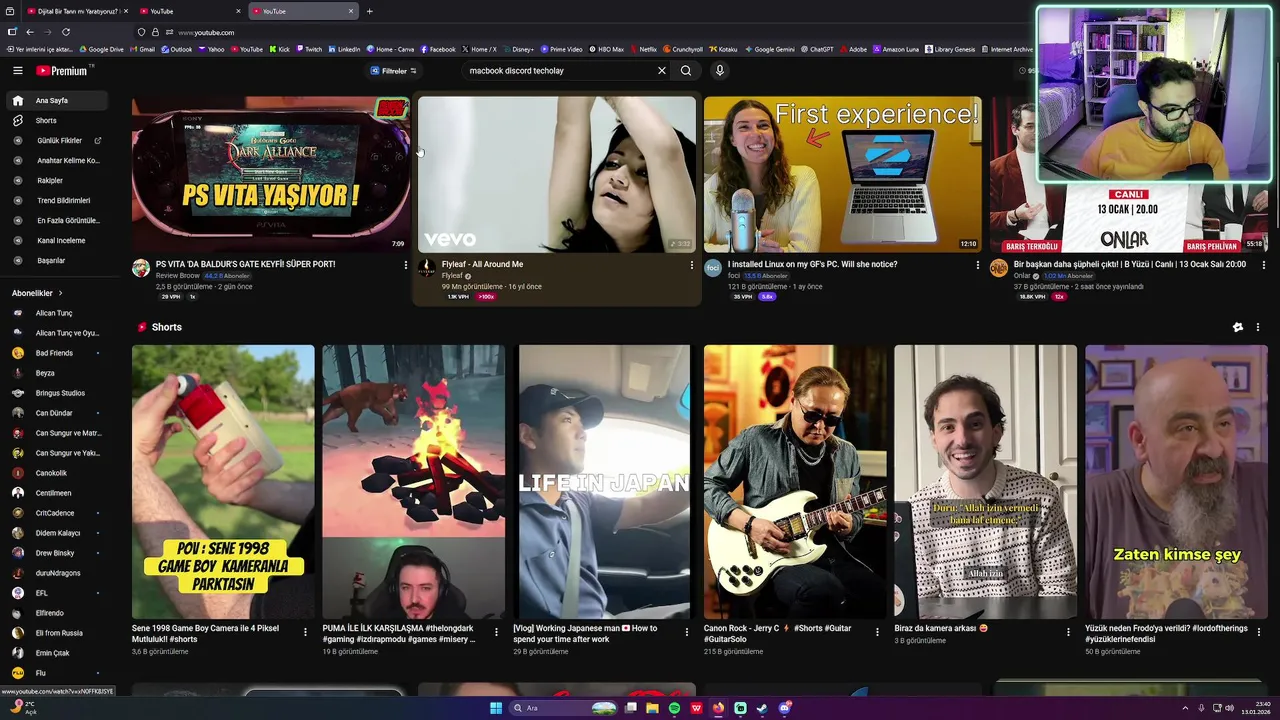This screenshot has height=720, width=1280.
Task: Open Gmail bookmark in bookmarks bar
Action: [x=142, y=49]
